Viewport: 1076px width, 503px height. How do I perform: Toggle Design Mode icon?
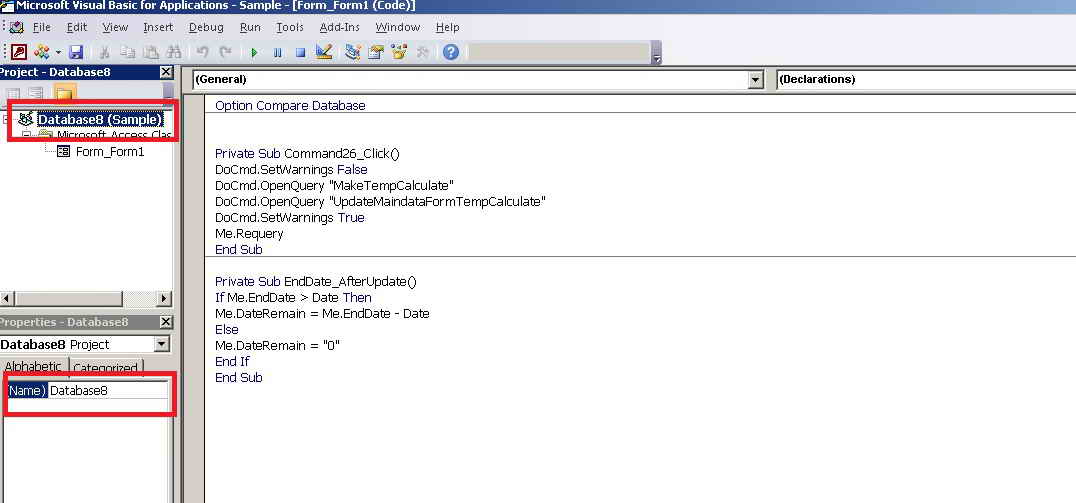(x=324, y=52)
